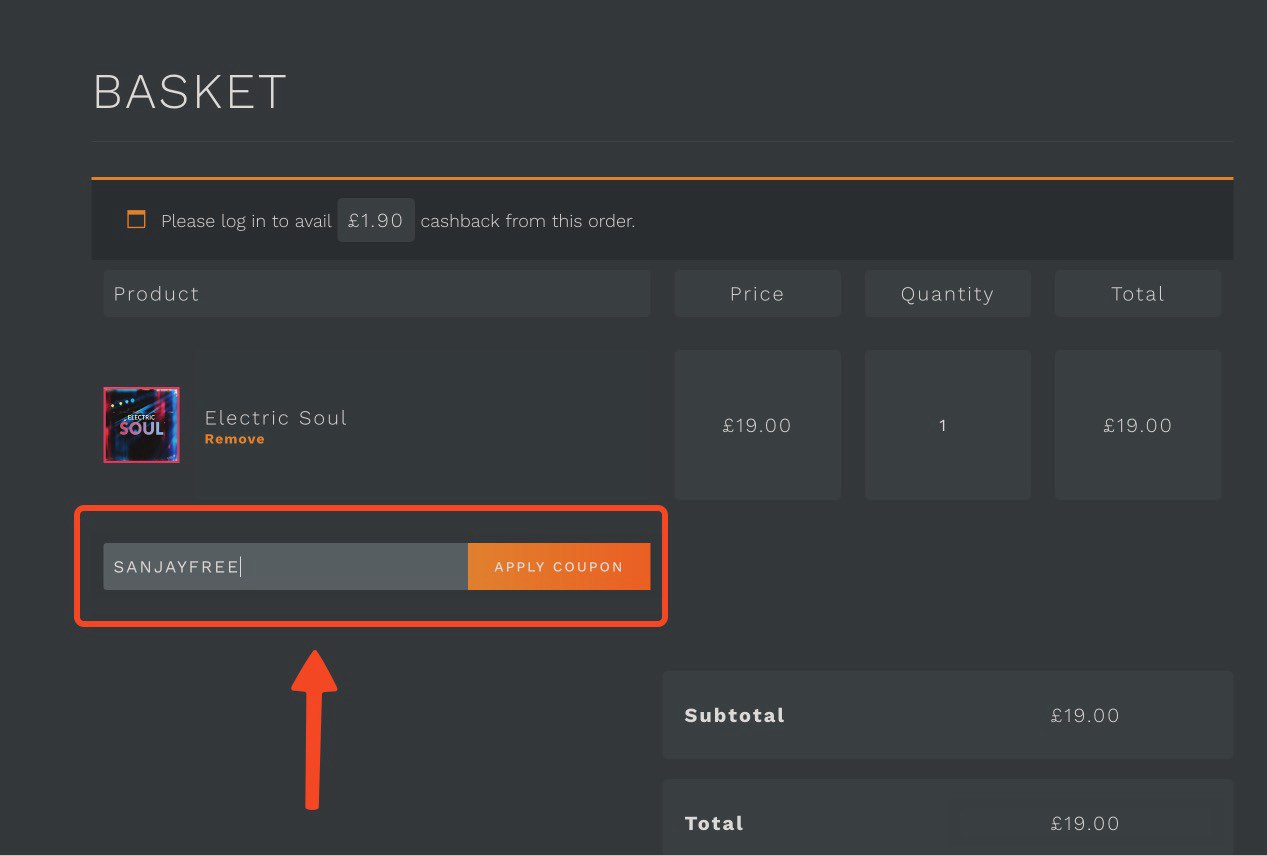Click the Subtotal label in the summary
This screenshot has width=1267, height=856.
734,716
